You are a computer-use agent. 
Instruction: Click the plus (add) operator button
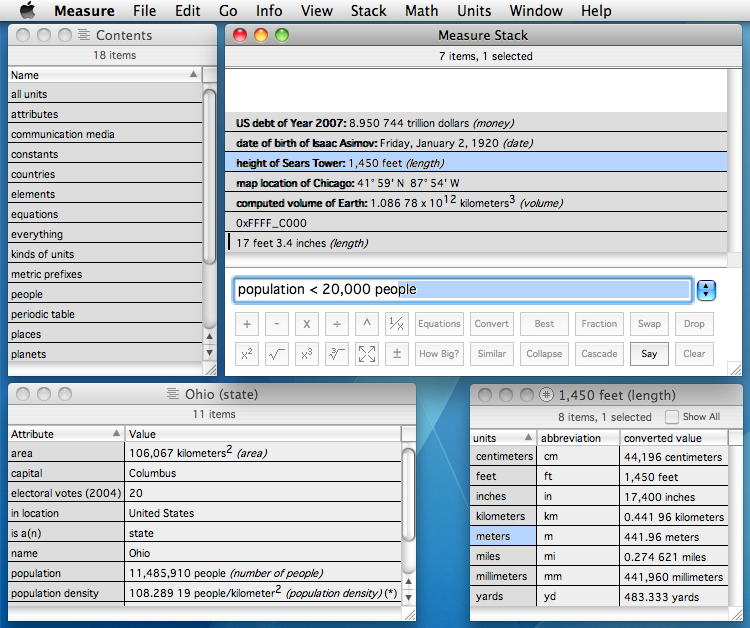point(247,324)
